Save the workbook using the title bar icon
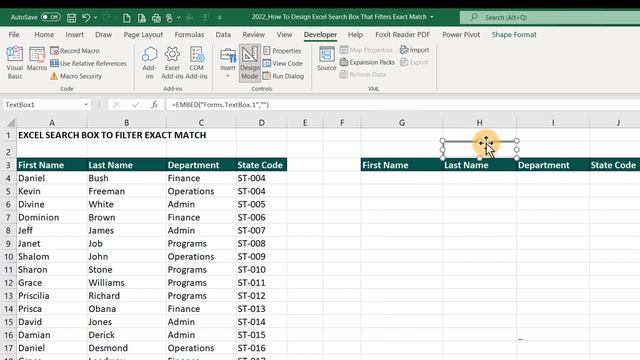This screenshot has height=360, width=640. [x=71, y=18]
